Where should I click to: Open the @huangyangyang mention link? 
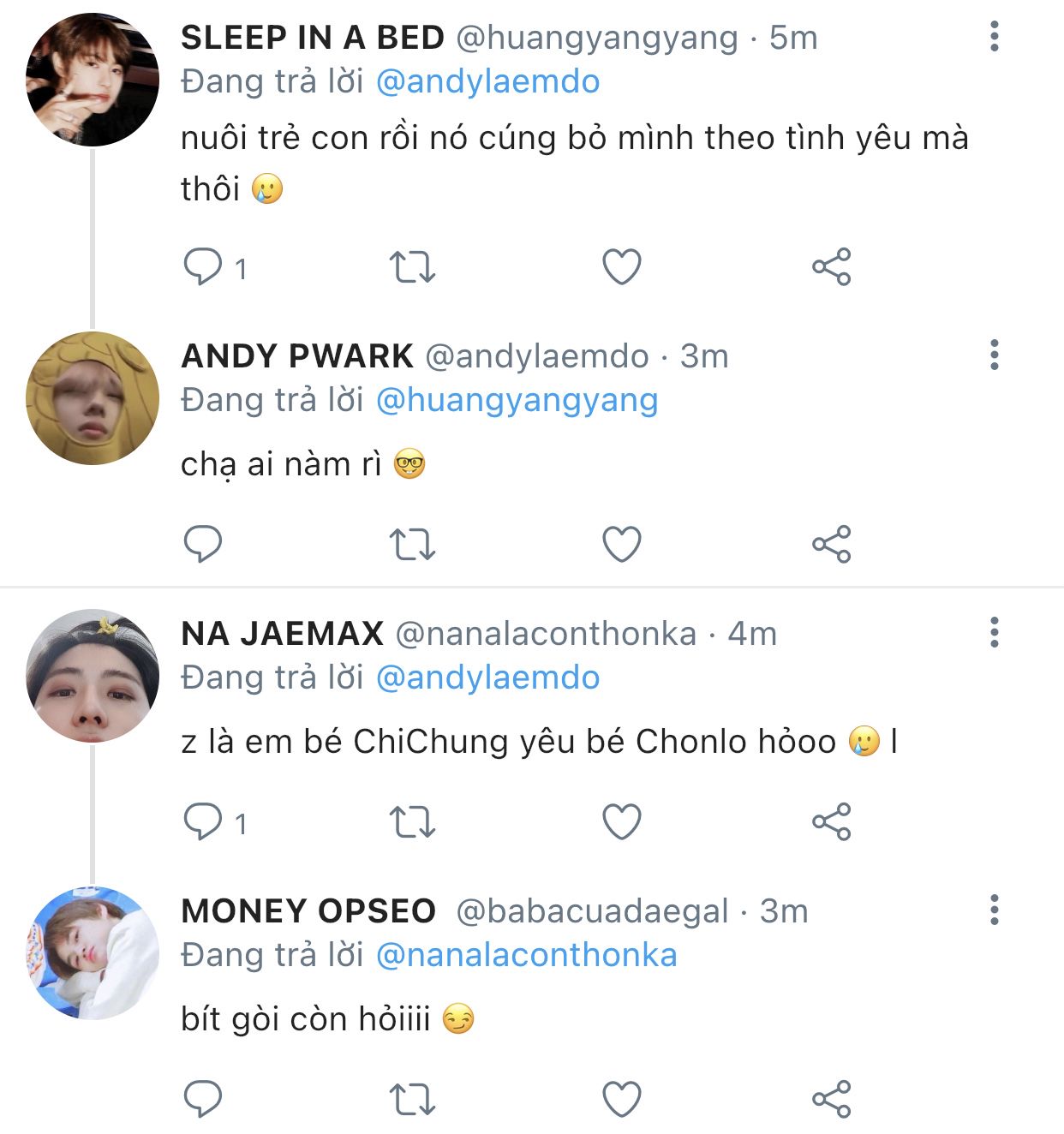click(517, 400)
